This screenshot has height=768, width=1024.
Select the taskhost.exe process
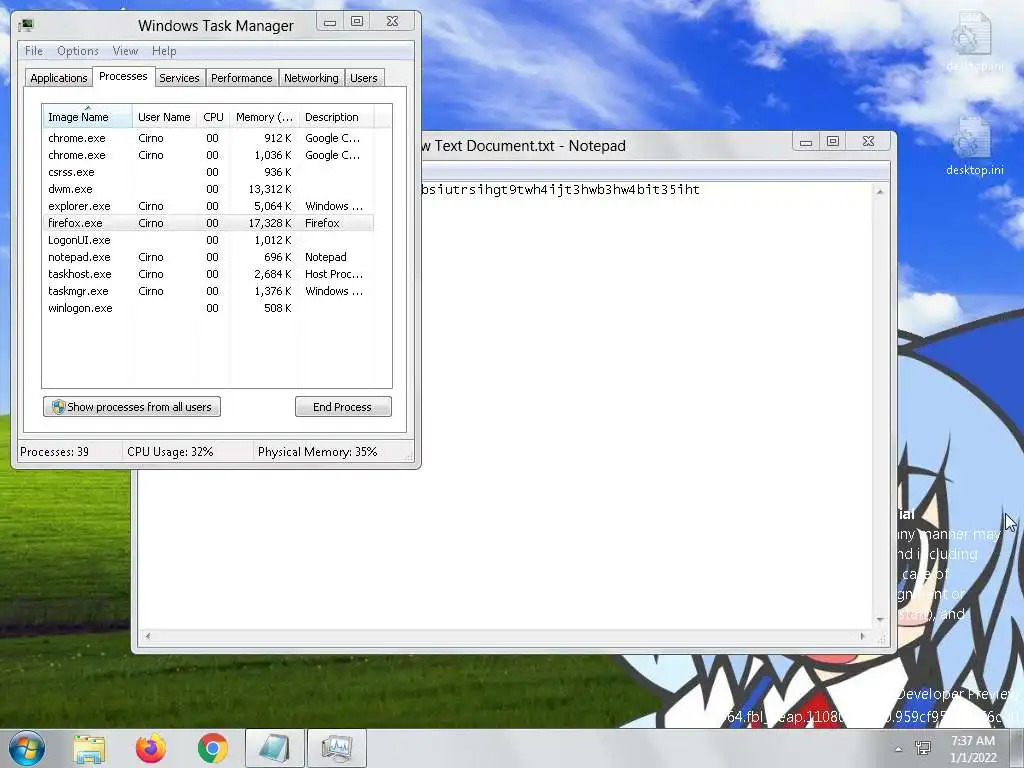coord(208,274)
